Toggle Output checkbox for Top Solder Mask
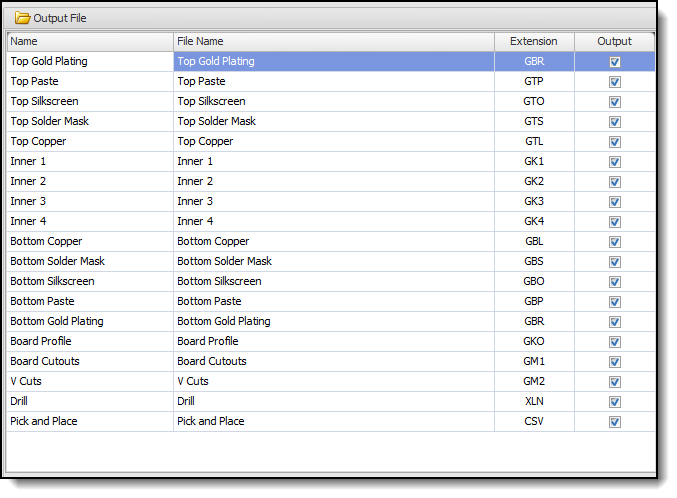Screen dimensions: 677x498 coord(614,122)
